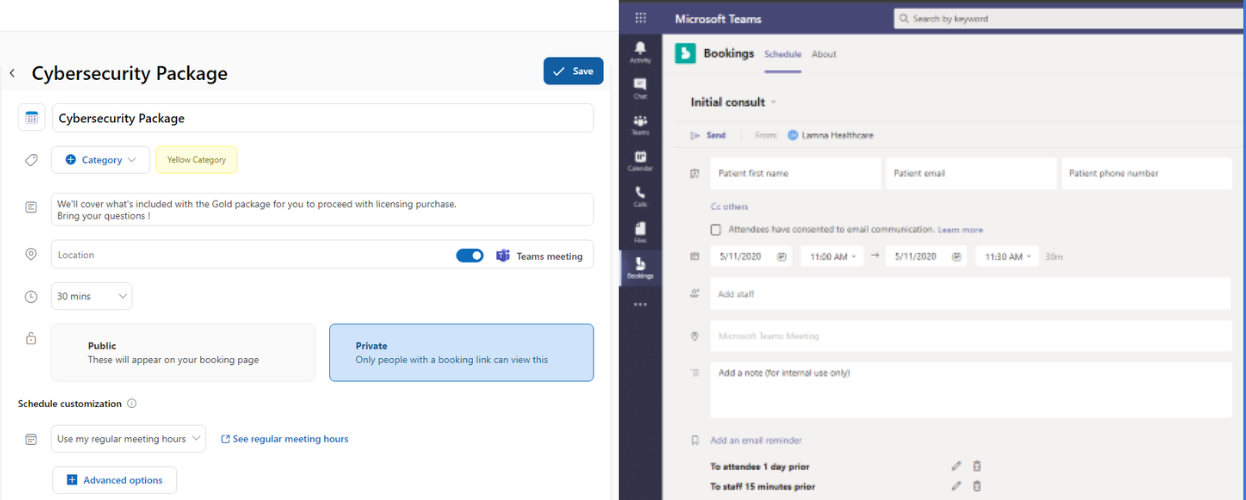Viewport: 1246px width, 500px height.
Task: Click the Add staff field
Action: click(971, 294)
